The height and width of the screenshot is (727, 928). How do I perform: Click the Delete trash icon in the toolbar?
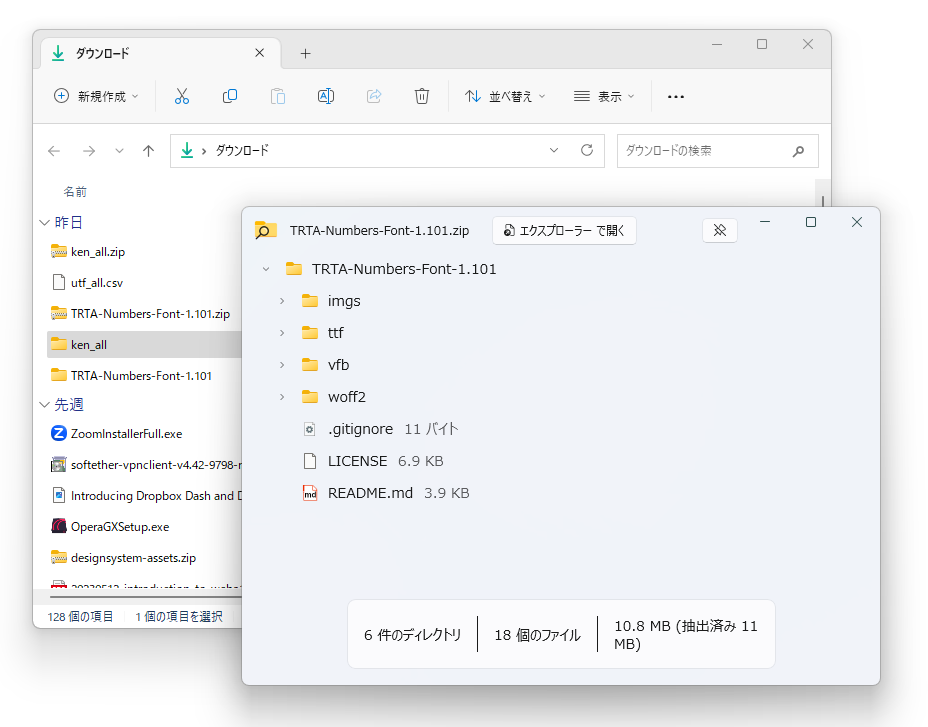421,96
